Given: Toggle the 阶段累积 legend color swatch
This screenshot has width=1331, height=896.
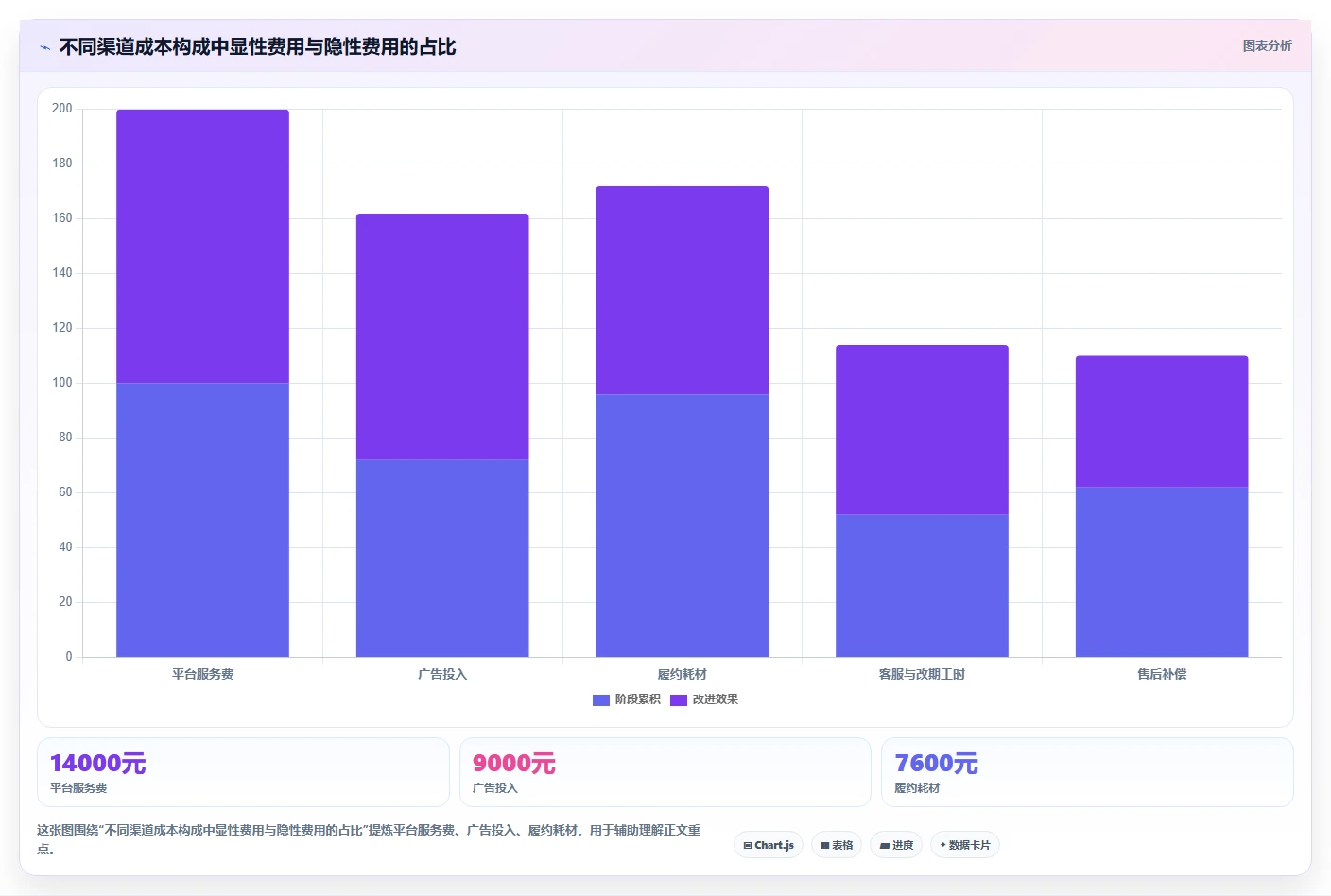Looking at the screenshot, I should 601,700.
